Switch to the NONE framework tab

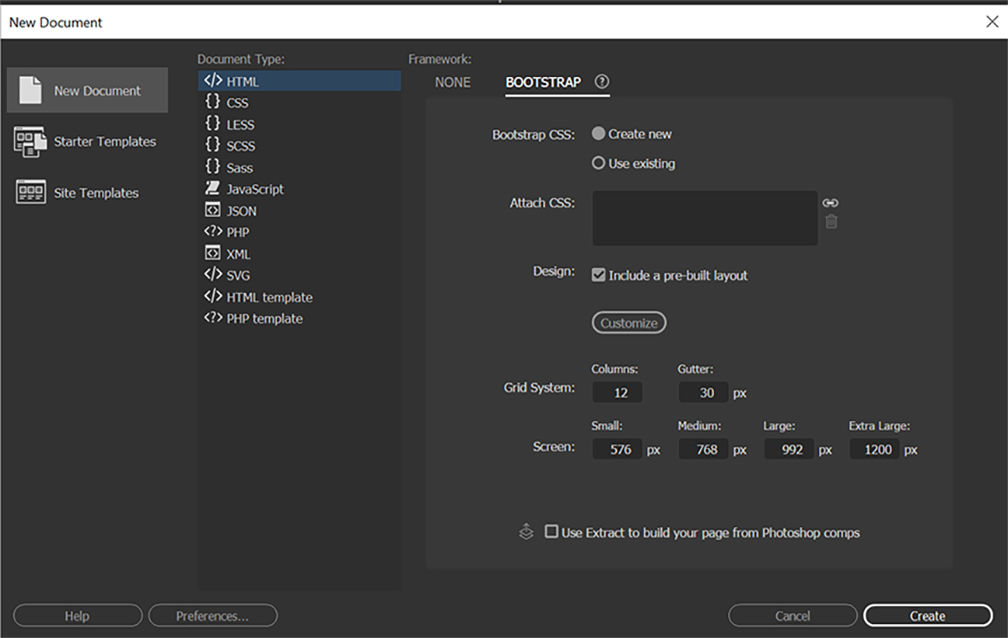(x=452, y=82)
